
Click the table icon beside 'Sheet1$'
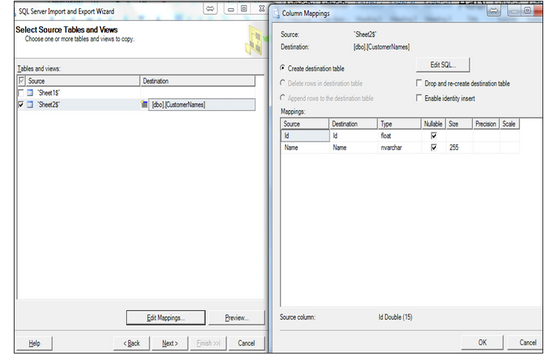click(30, 93)
